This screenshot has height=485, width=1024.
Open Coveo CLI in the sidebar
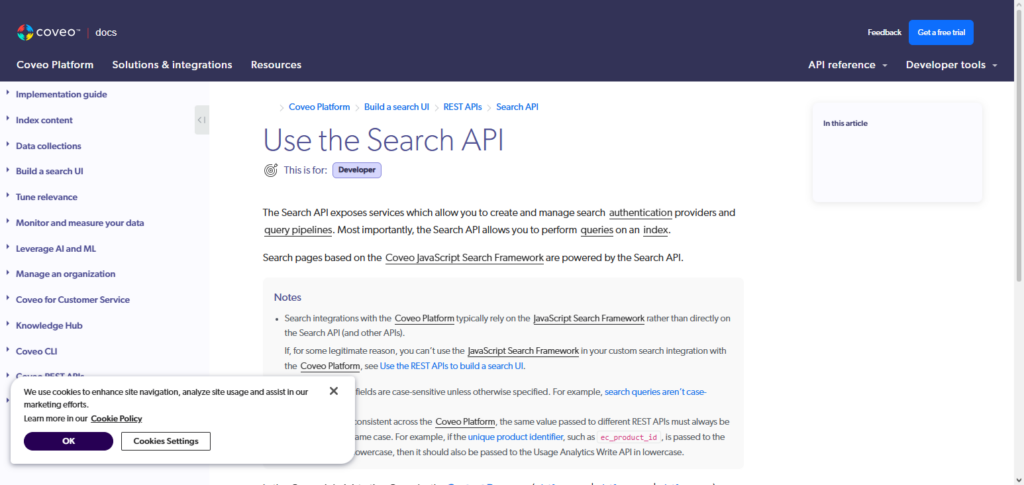point(37,351)
